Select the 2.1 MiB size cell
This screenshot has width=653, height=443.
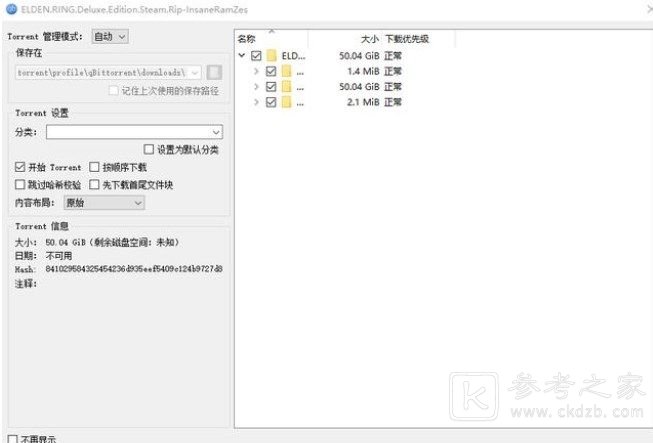[364, 102]
